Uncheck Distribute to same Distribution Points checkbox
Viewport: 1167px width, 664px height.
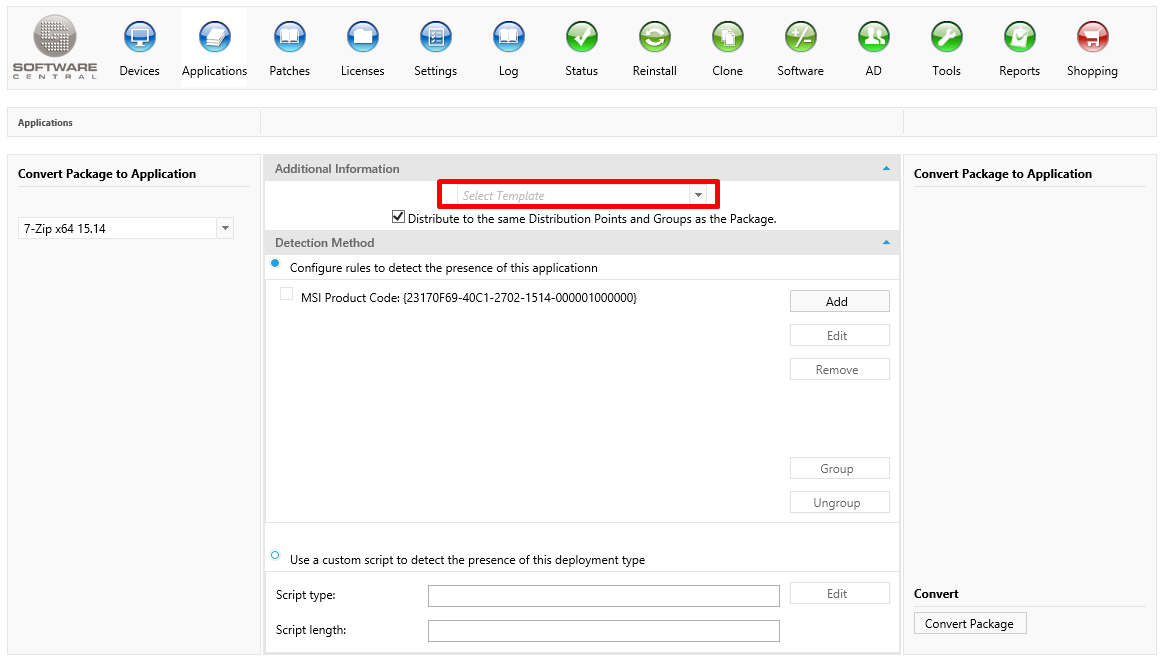coord(399,217)
